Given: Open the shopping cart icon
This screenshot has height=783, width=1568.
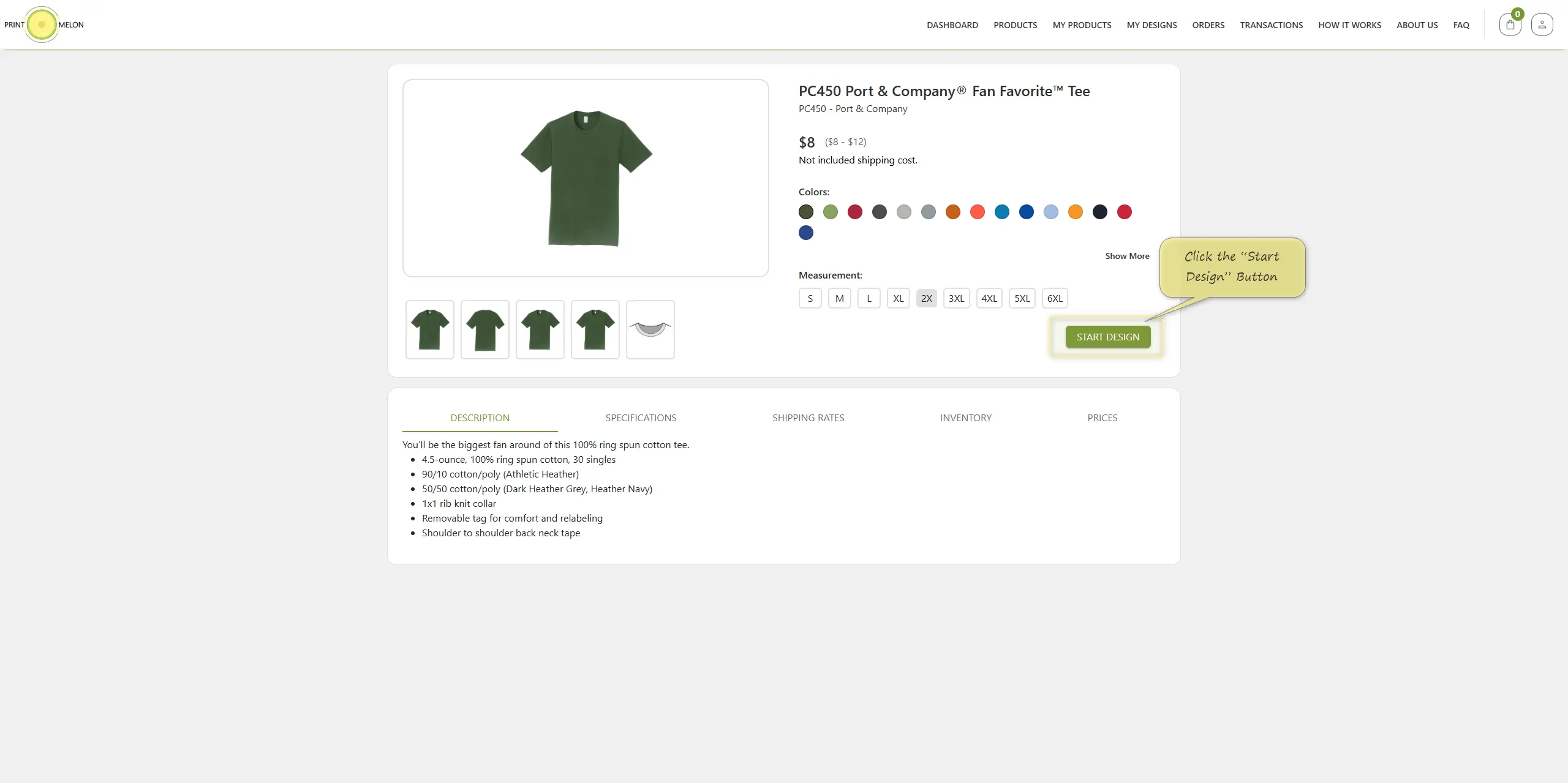Looking at the screenshot, I should click(1510, 24).
